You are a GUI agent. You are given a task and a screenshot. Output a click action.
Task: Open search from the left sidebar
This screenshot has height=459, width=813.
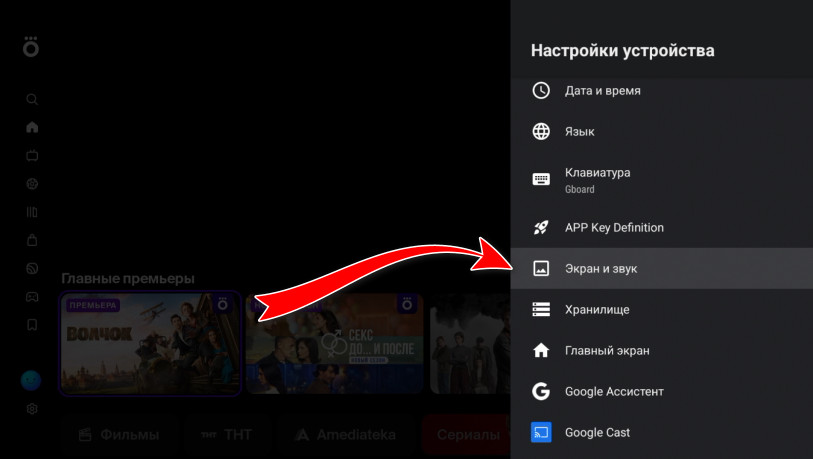coord(32,99)
